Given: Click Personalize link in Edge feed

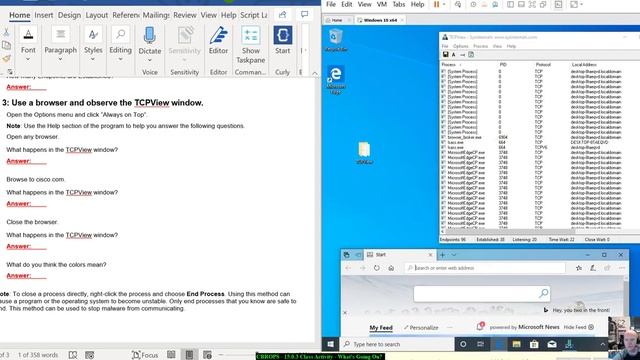Looking at the screenshot, I should [x=421, y=328].
